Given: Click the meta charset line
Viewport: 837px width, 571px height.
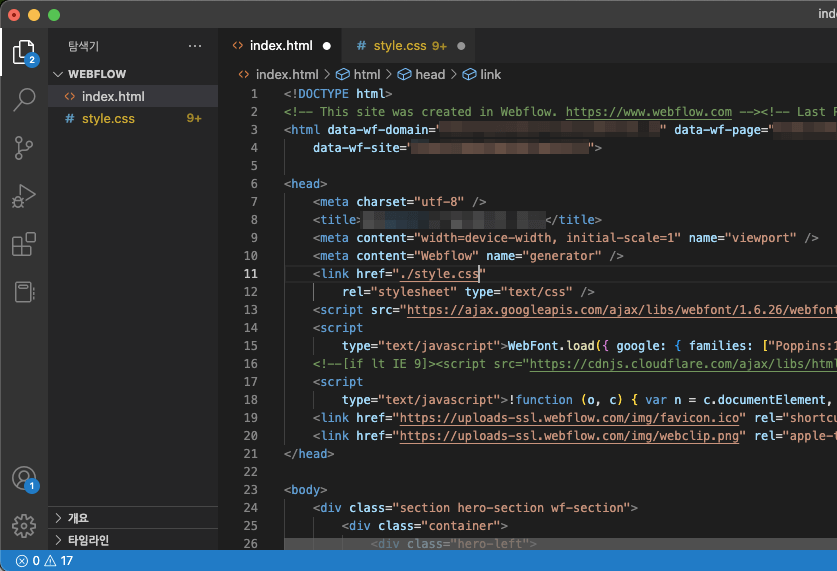Looking at the screenshot, I should pos(399,202).
